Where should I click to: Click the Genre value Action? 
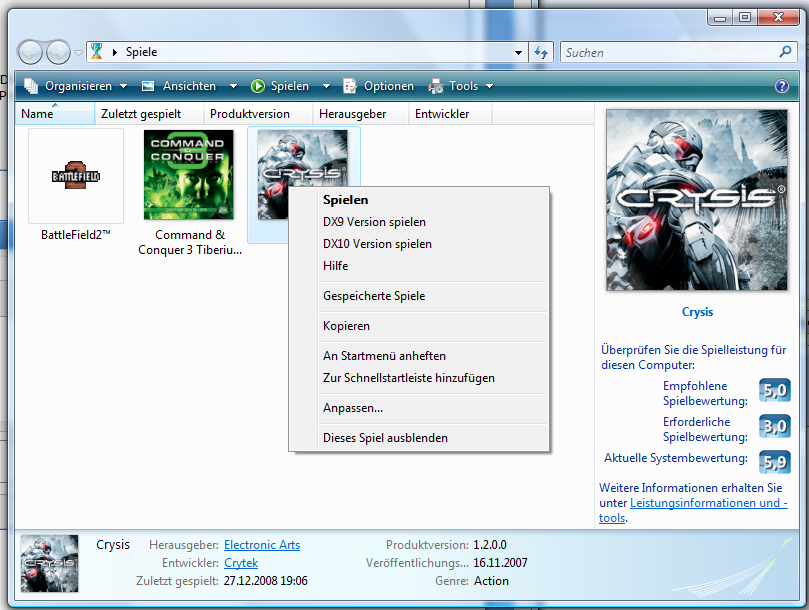coord(491,581)
